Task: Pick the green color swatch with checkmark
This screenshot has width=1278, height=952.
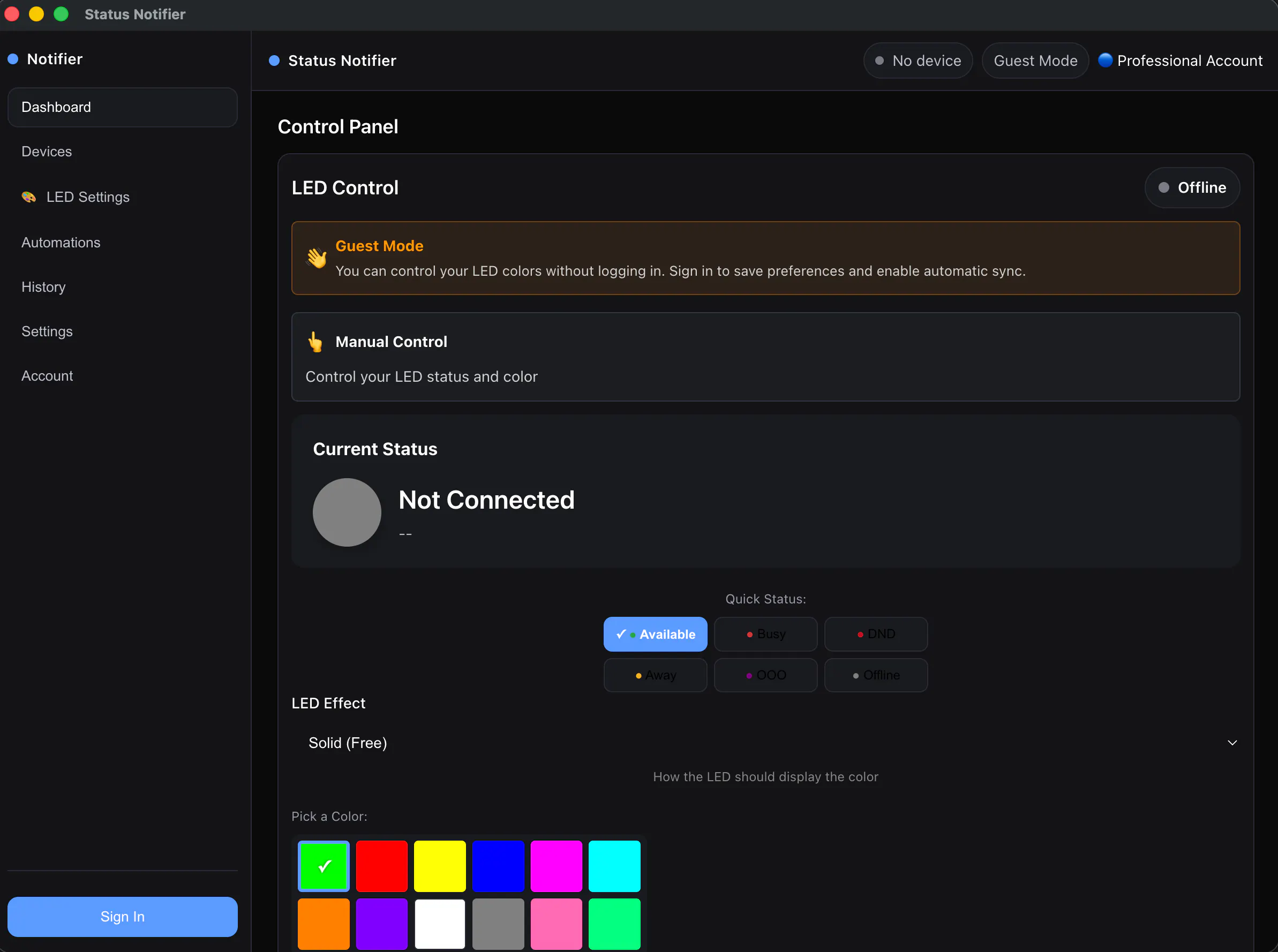Action: (x=324, y=866)
